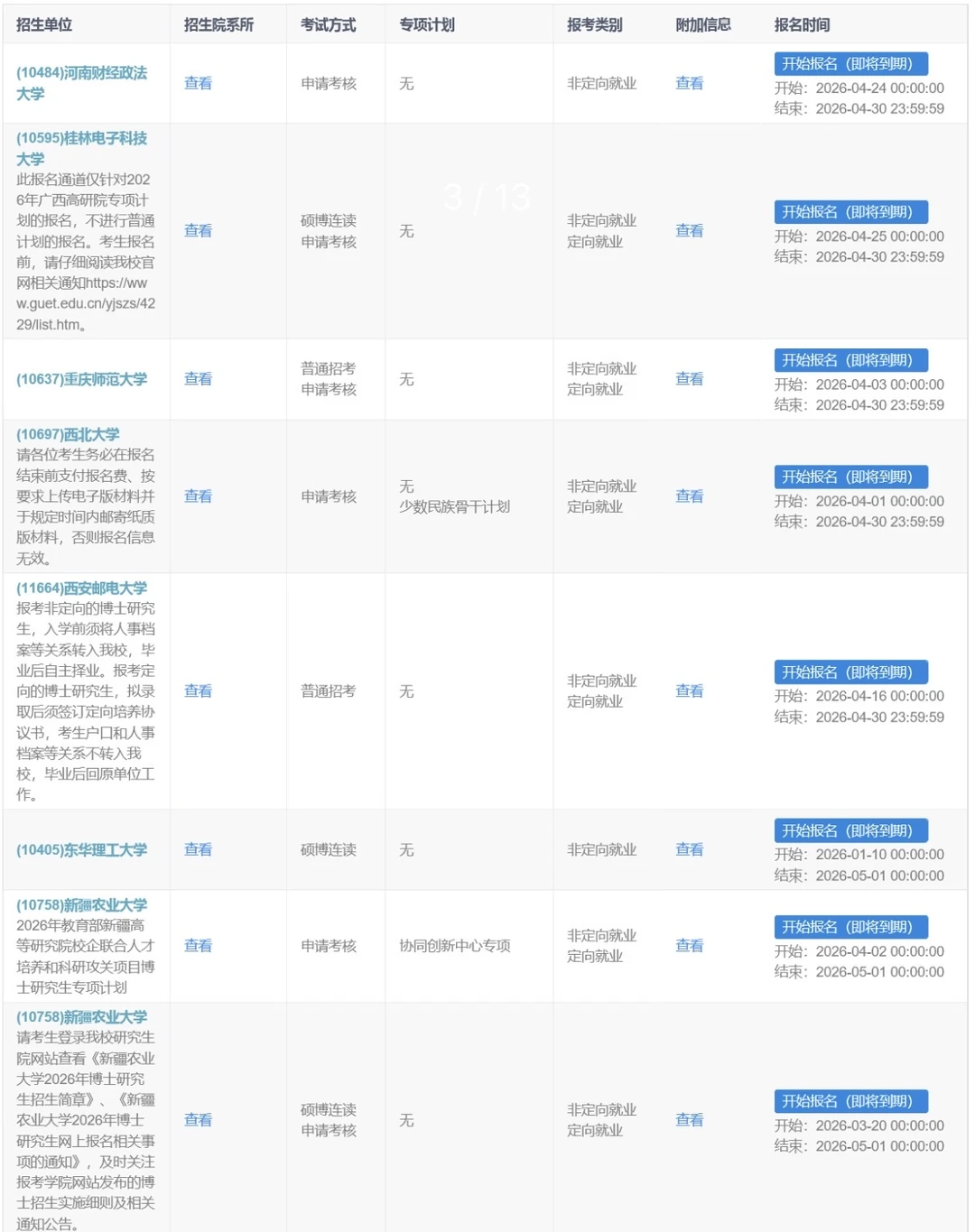Click 招生院所 查看 for 河南财经政法大学
The image size is (975, 1232).
198,83
